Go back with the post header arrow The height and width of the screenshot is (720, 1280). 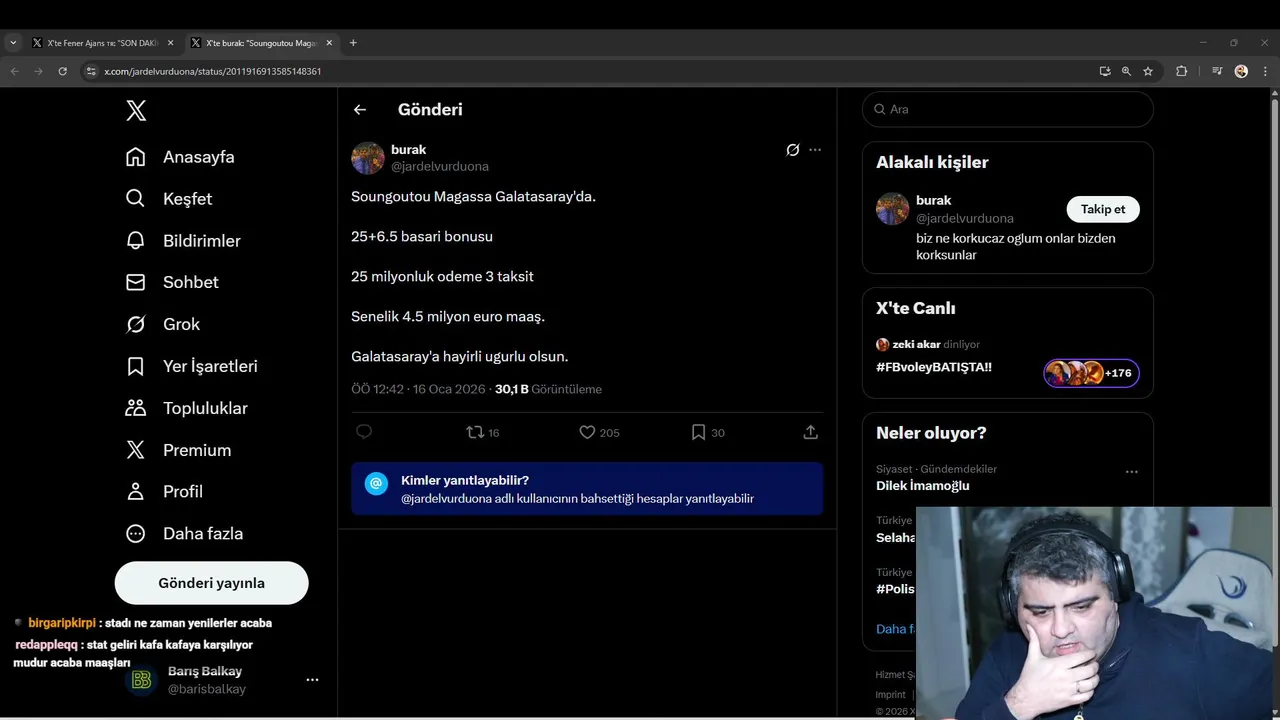pyautogui.click(x=360, y=110)
